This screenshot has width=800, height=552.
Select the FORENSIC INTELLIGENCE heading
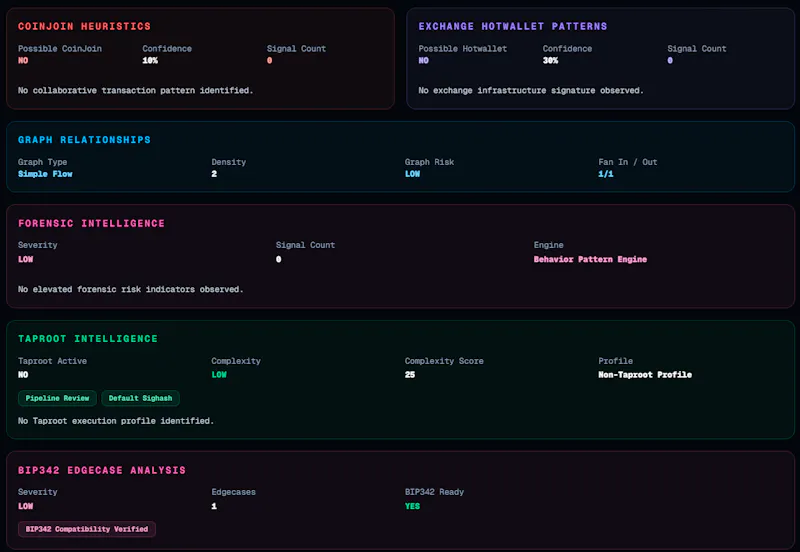click(x=91, y=223)
